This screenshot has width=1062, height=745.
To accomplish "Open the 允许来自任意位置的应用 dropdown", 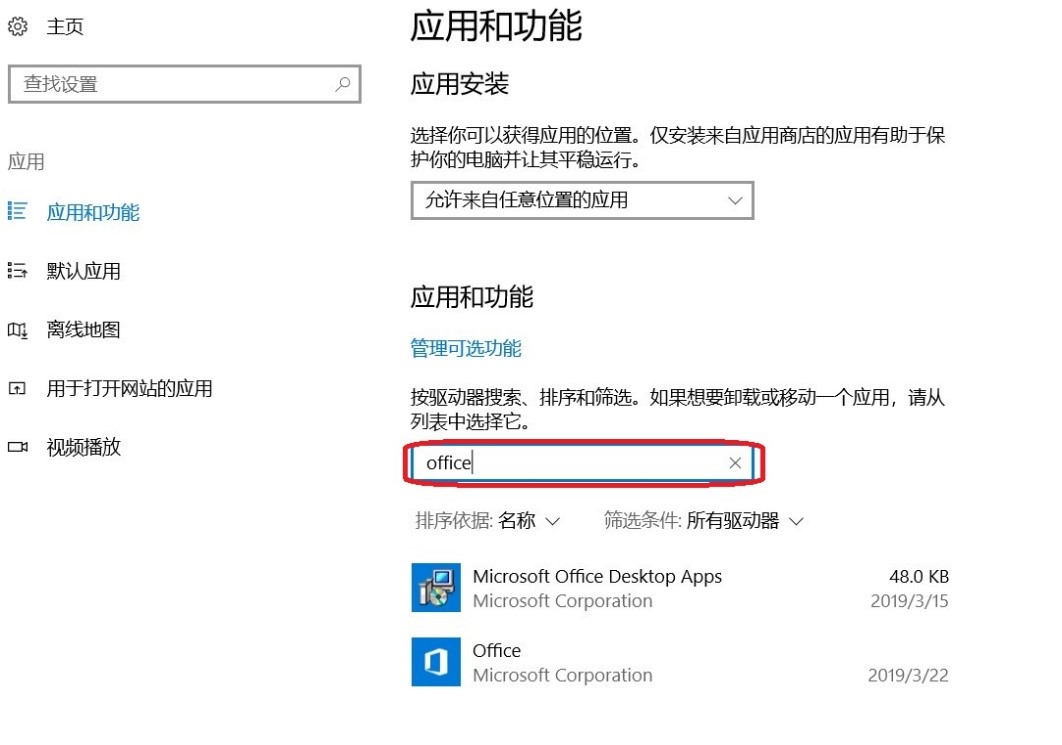I will pos(582,200).
